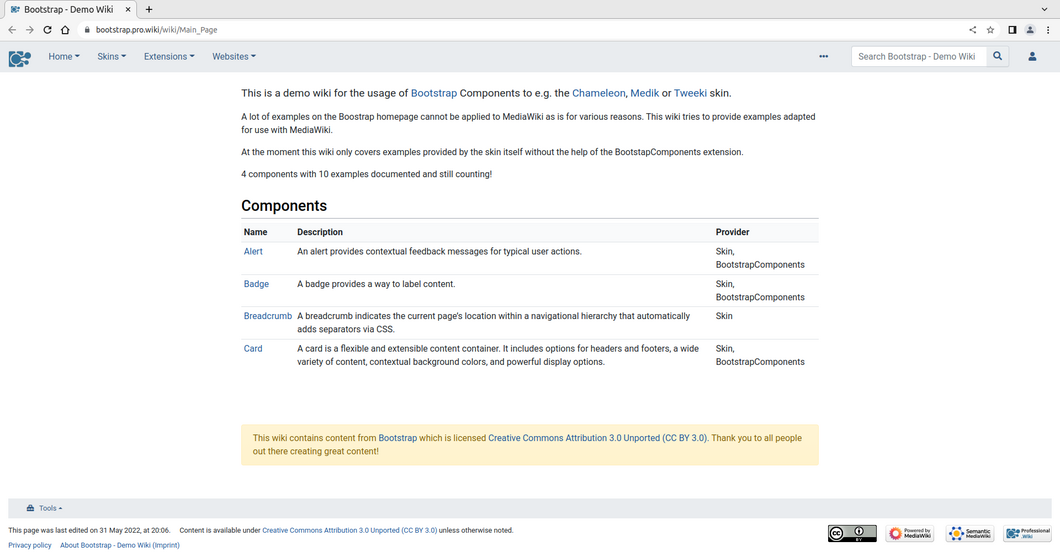Screen dimensions: 1060x557
Task: Close the Bootstrap - Demo Wiki tab
Action: tap(128, 9)
